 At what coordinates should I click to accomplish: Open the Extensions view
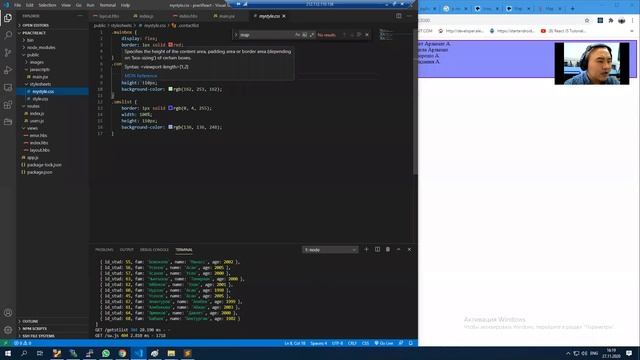[8, 105]
